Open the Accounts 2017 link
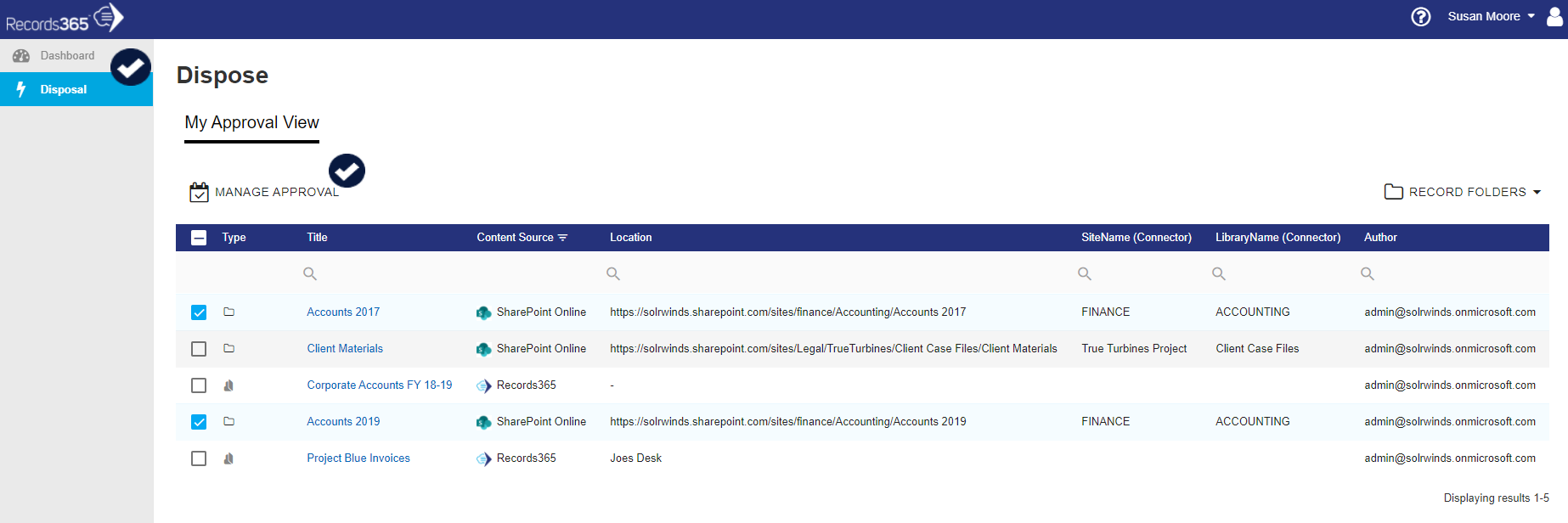 click(343, 312)
